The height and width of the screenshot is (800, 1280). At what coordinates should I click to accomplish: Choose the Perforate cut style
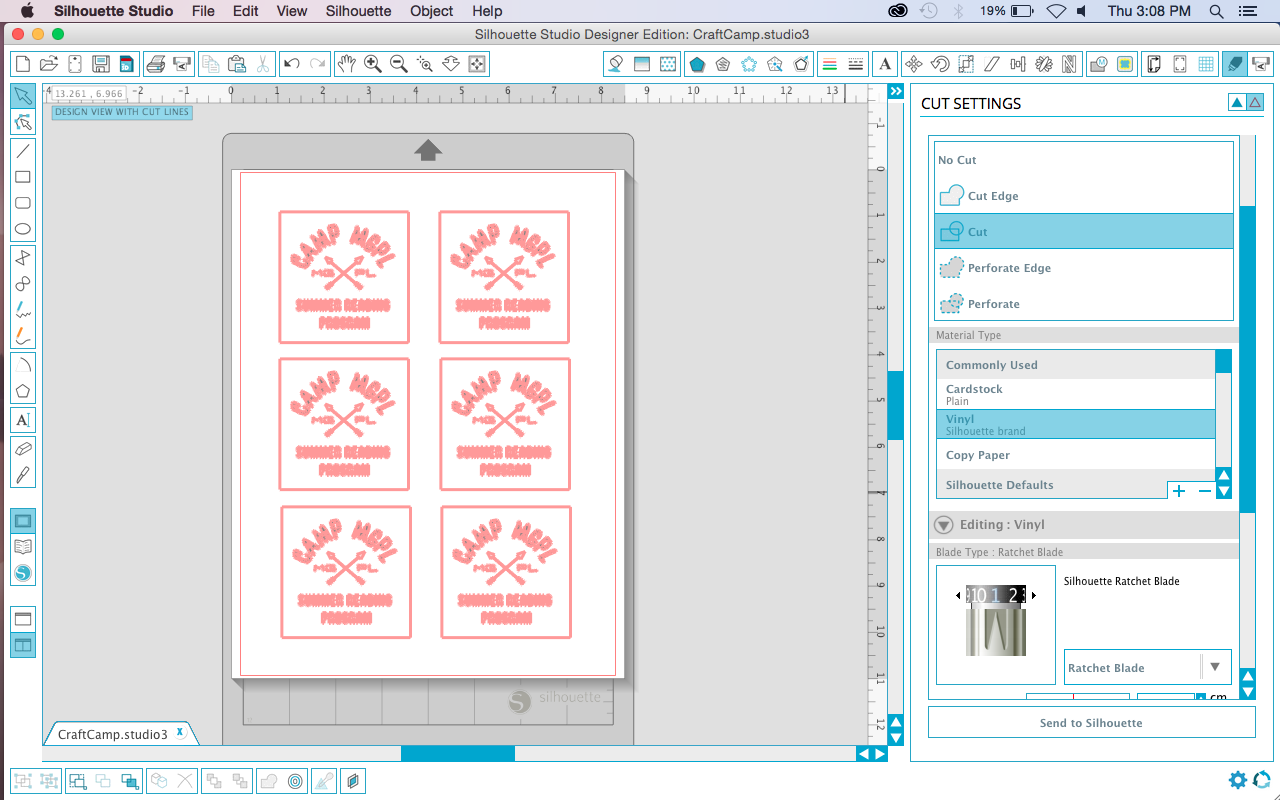click(x=1084, y=304)
